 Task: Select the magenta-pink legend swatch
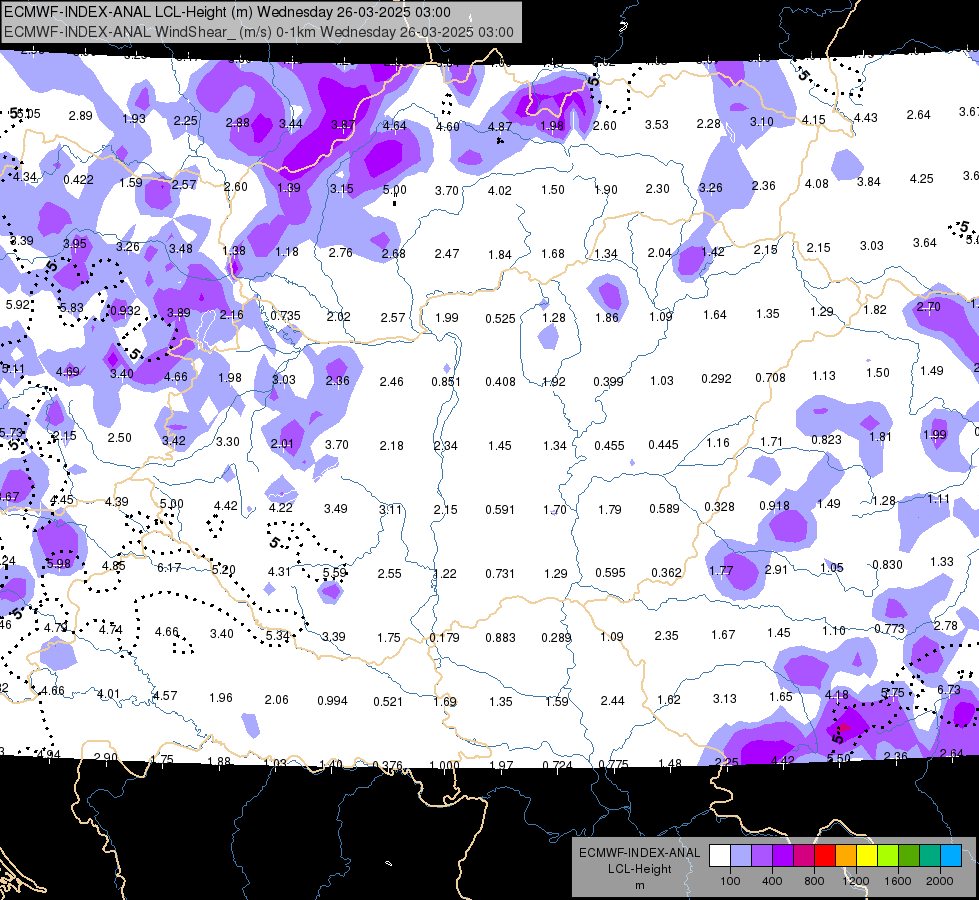coord(804,856)
